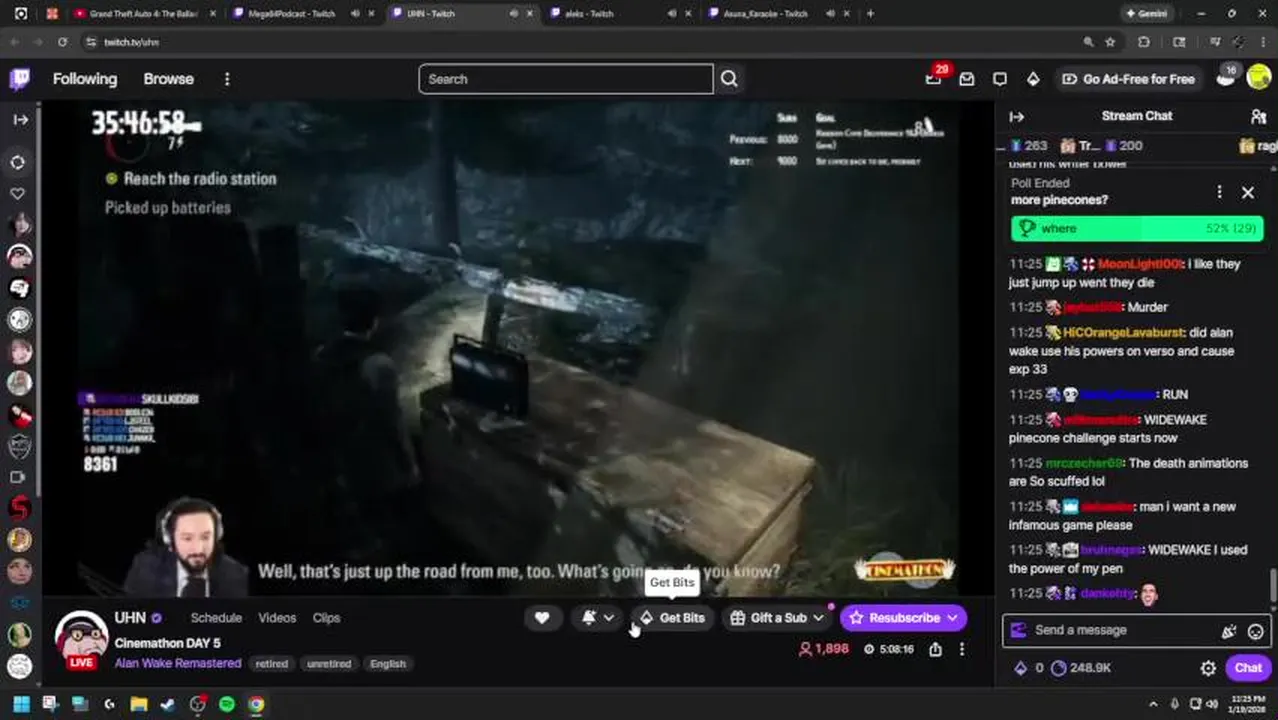Click the UHN channel avatar with LIVE badge
The image size is (1278, 720).
pos(81,640)
